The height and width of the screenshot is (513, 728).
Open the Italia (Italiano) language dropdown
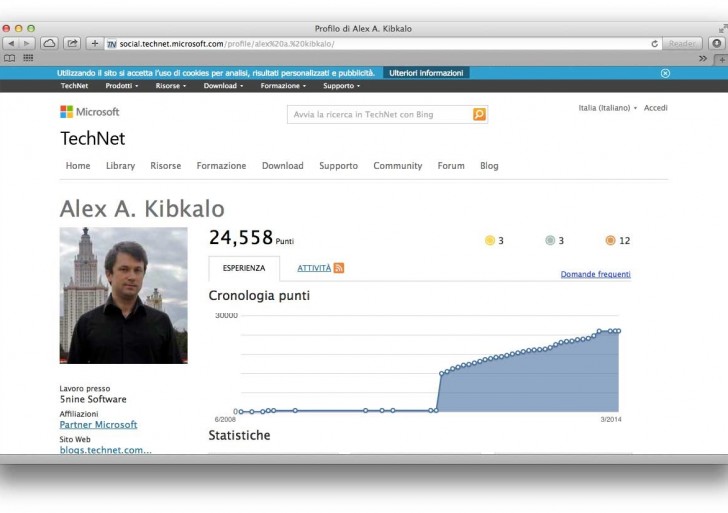click(x=607, y=108)
